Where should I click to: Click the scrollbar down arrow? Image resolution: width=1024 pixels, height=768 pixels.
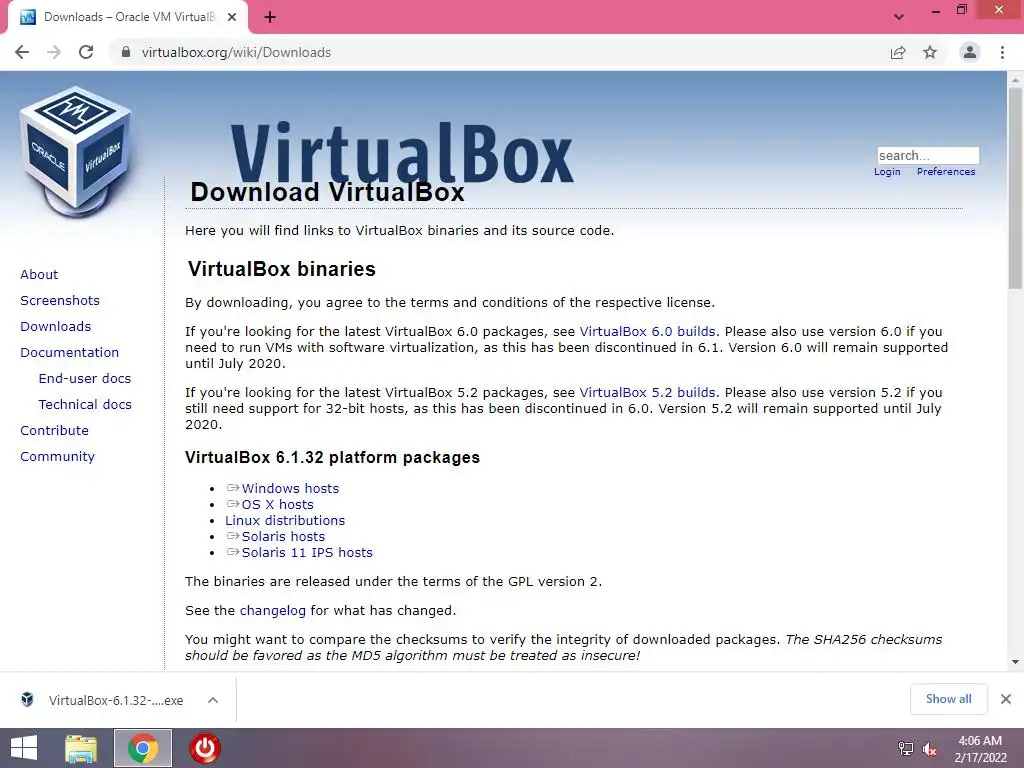[1015, 662]
